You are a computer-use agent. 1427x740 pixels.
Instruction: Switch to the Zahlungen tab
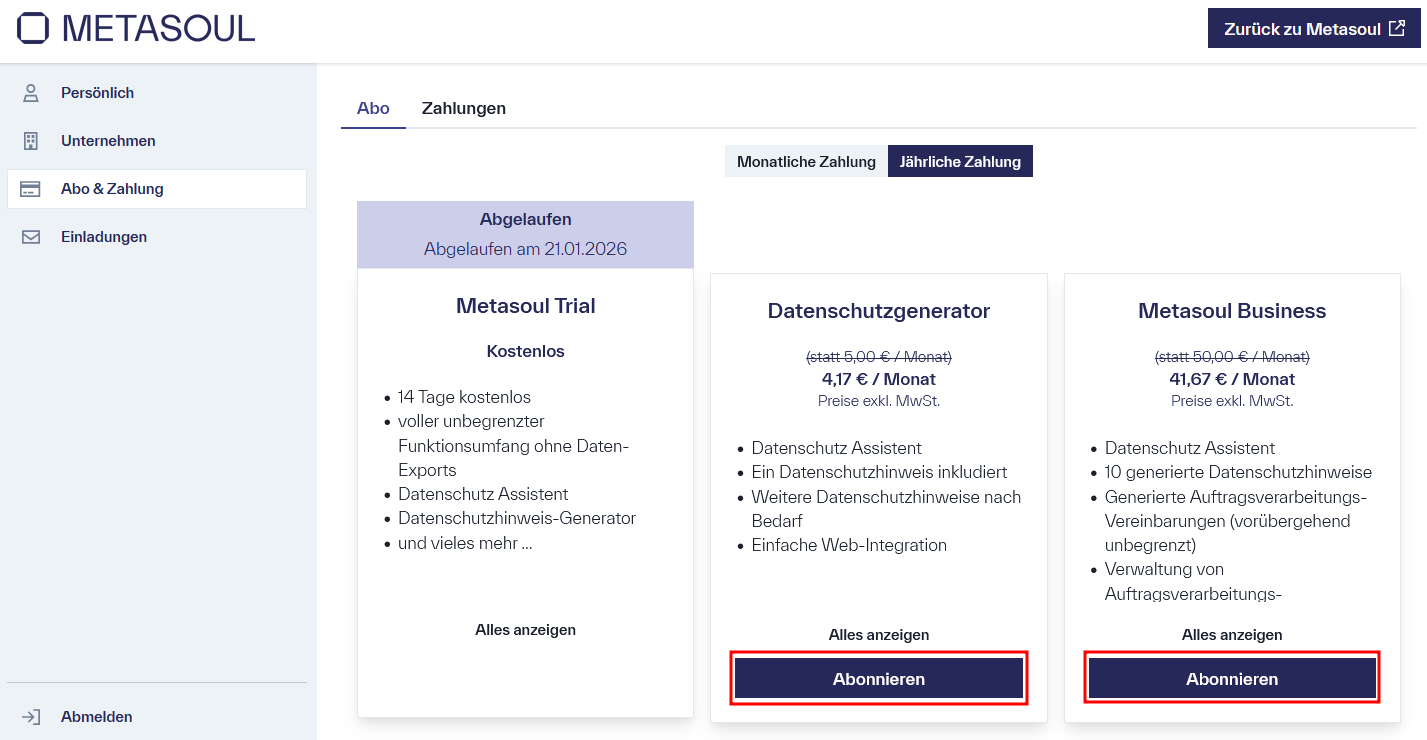click(x=464, y=108)
